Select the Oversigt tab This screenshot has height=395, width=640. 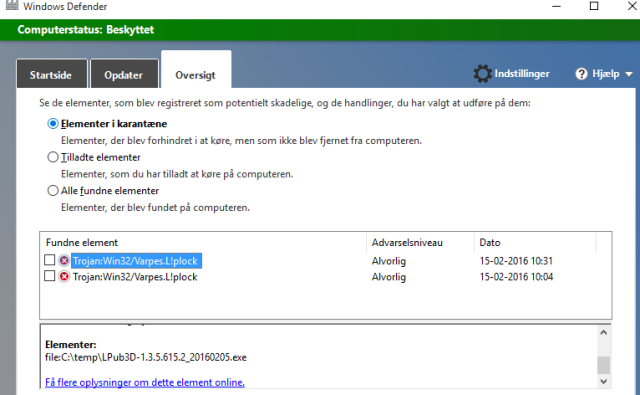[196, 69]
